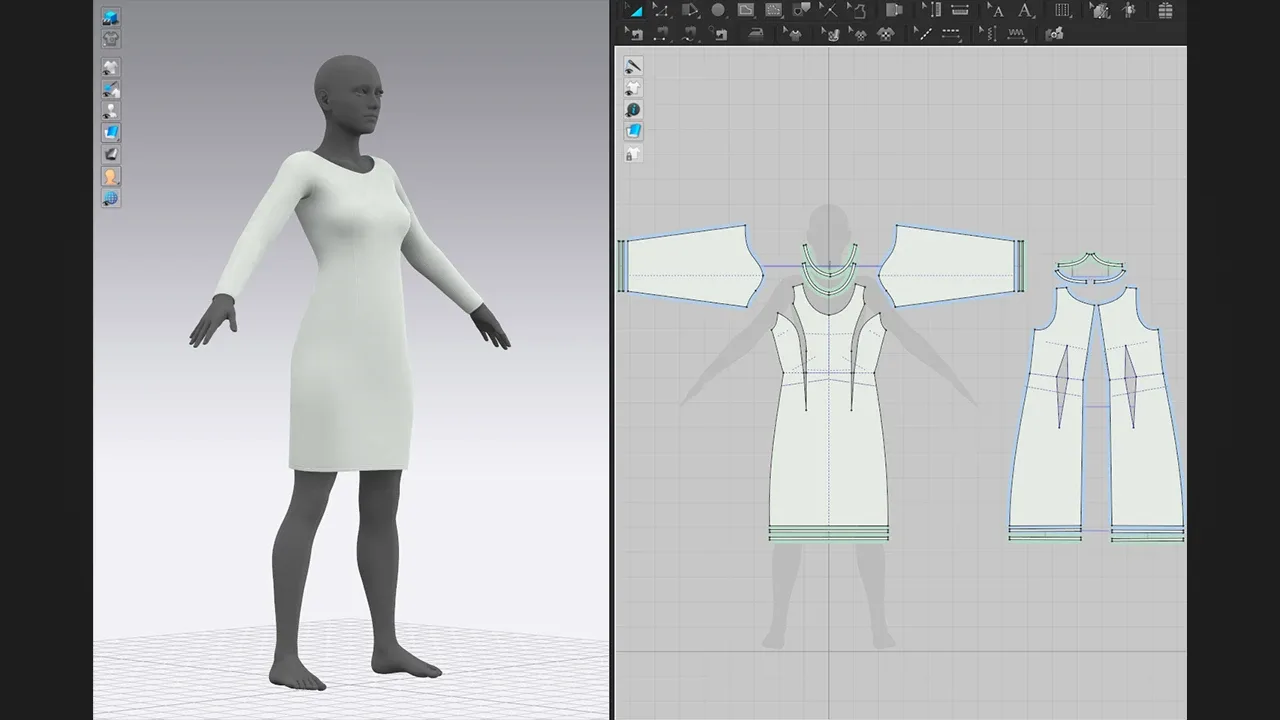1280x720 pixels.
Task: Select the Edit Pattern tool with cyan triangle
Action: coord(634,10)
